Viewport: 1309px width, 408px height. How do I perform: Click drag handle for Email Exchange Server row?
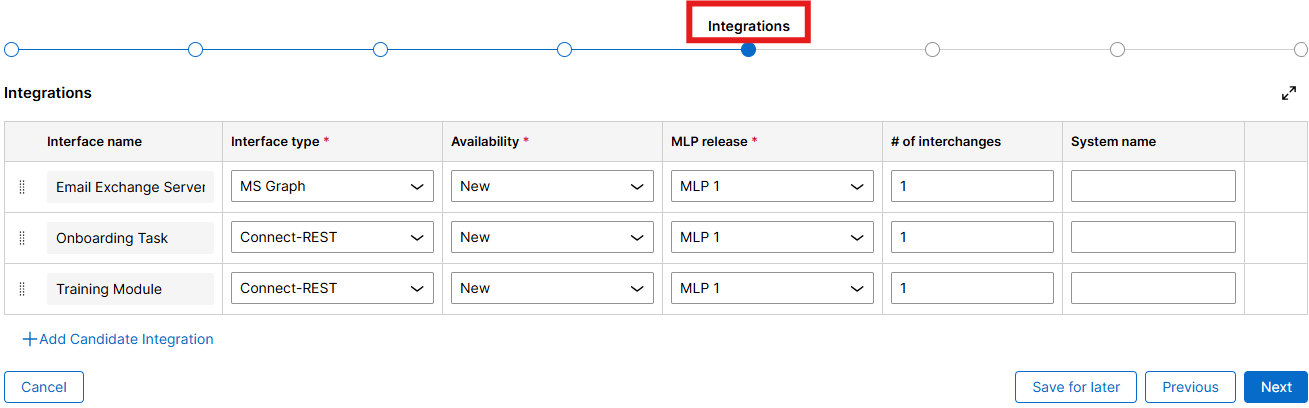22,187
